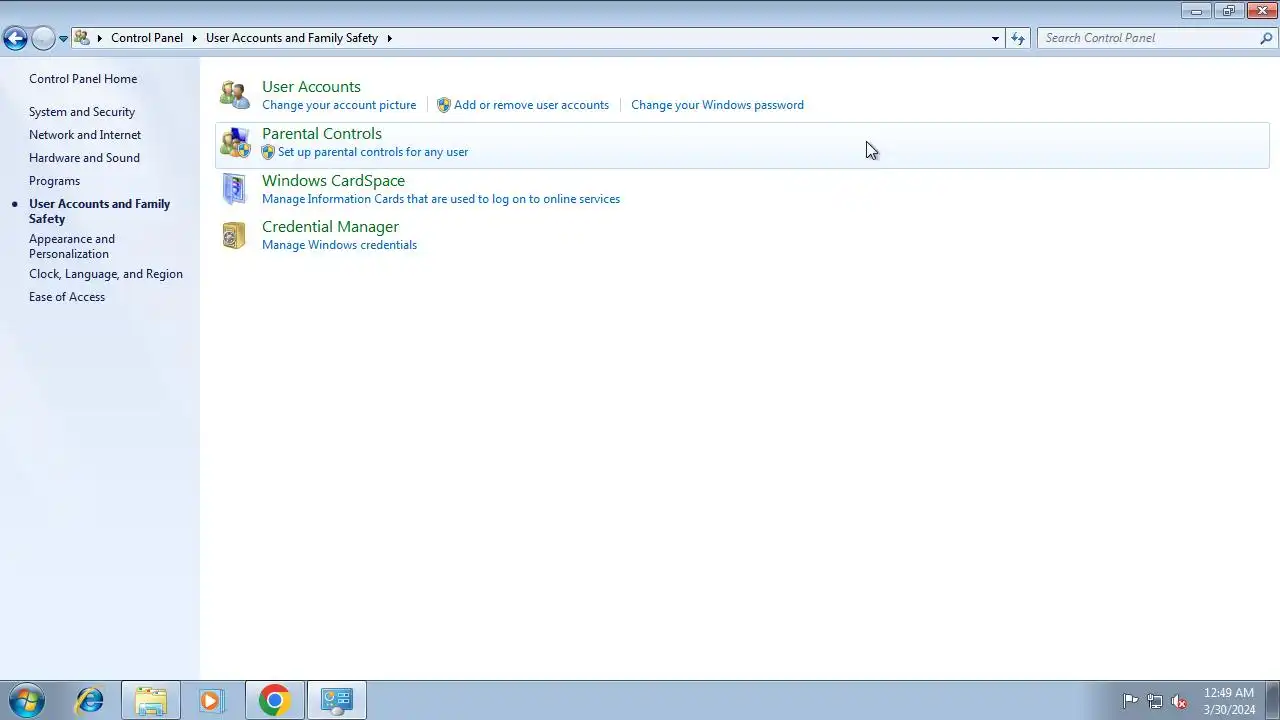
Task: Click shield icon beside Add or remove user accounts
Action: pos(444,105)
